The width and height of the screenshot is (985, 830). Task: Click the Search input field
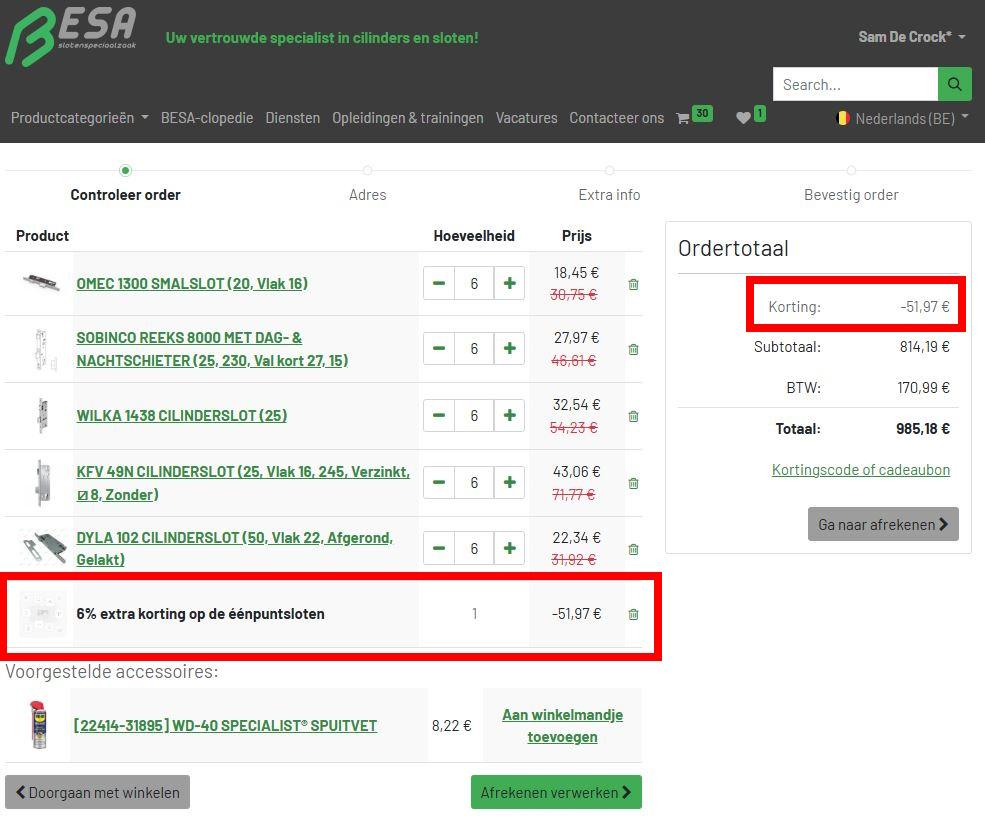click(x=855, y=84)
